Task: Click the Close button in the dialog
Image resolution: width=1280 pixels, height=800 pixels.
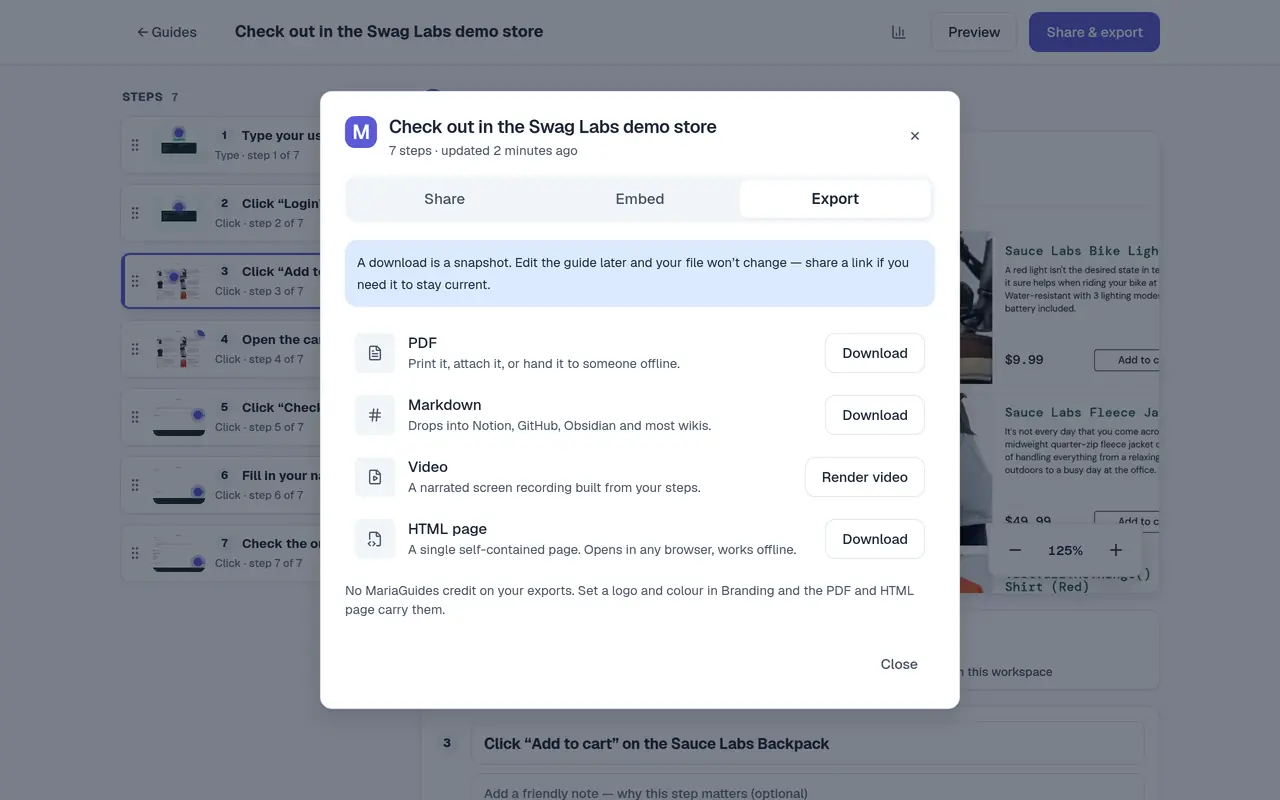Action: (x=899, y=664)
